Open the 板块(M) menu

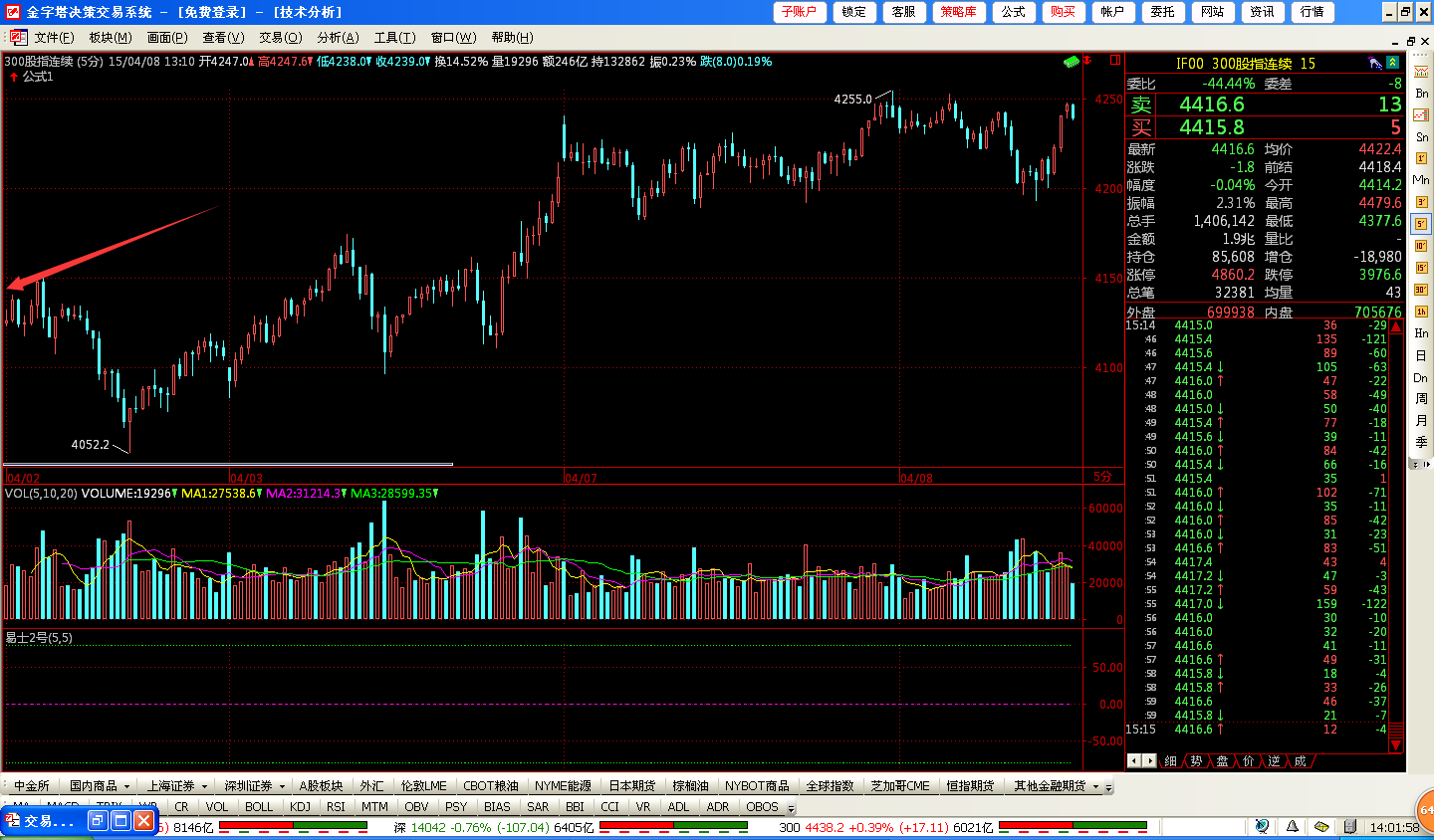pyautogui.click(x=111, y=38)
